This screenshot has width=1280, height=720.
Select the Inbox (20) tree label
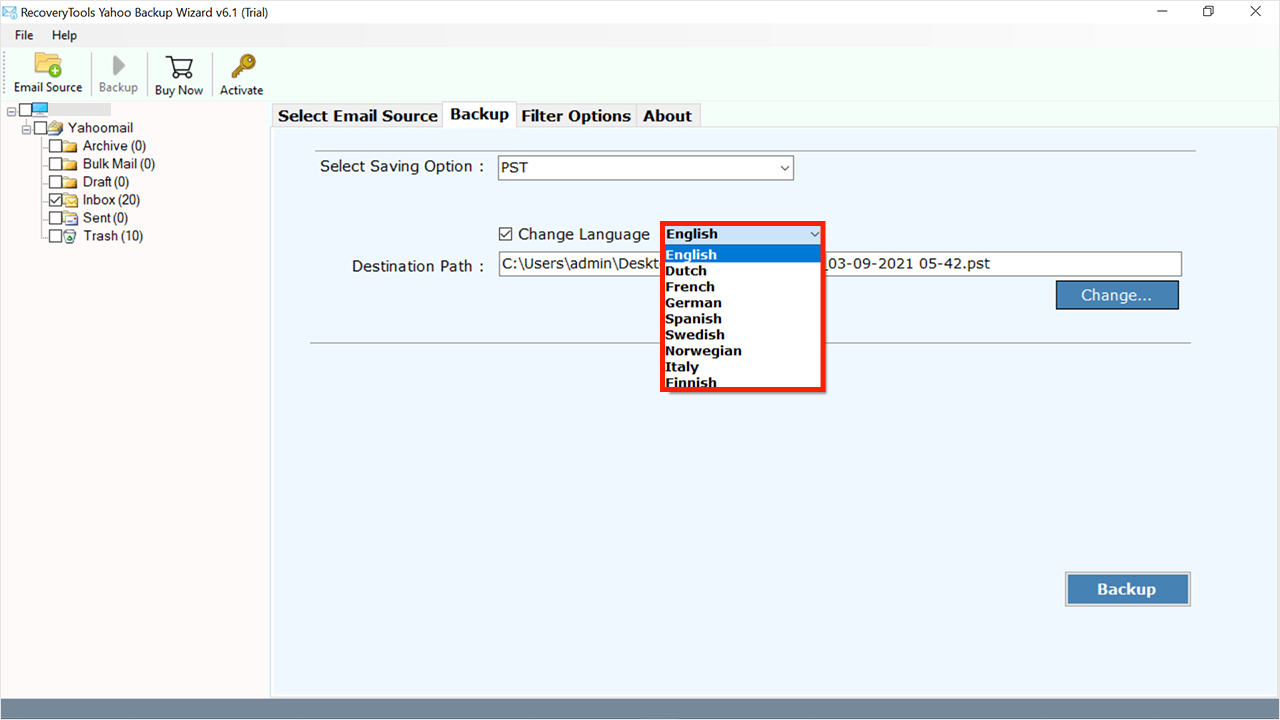click(x=112, y=200)
